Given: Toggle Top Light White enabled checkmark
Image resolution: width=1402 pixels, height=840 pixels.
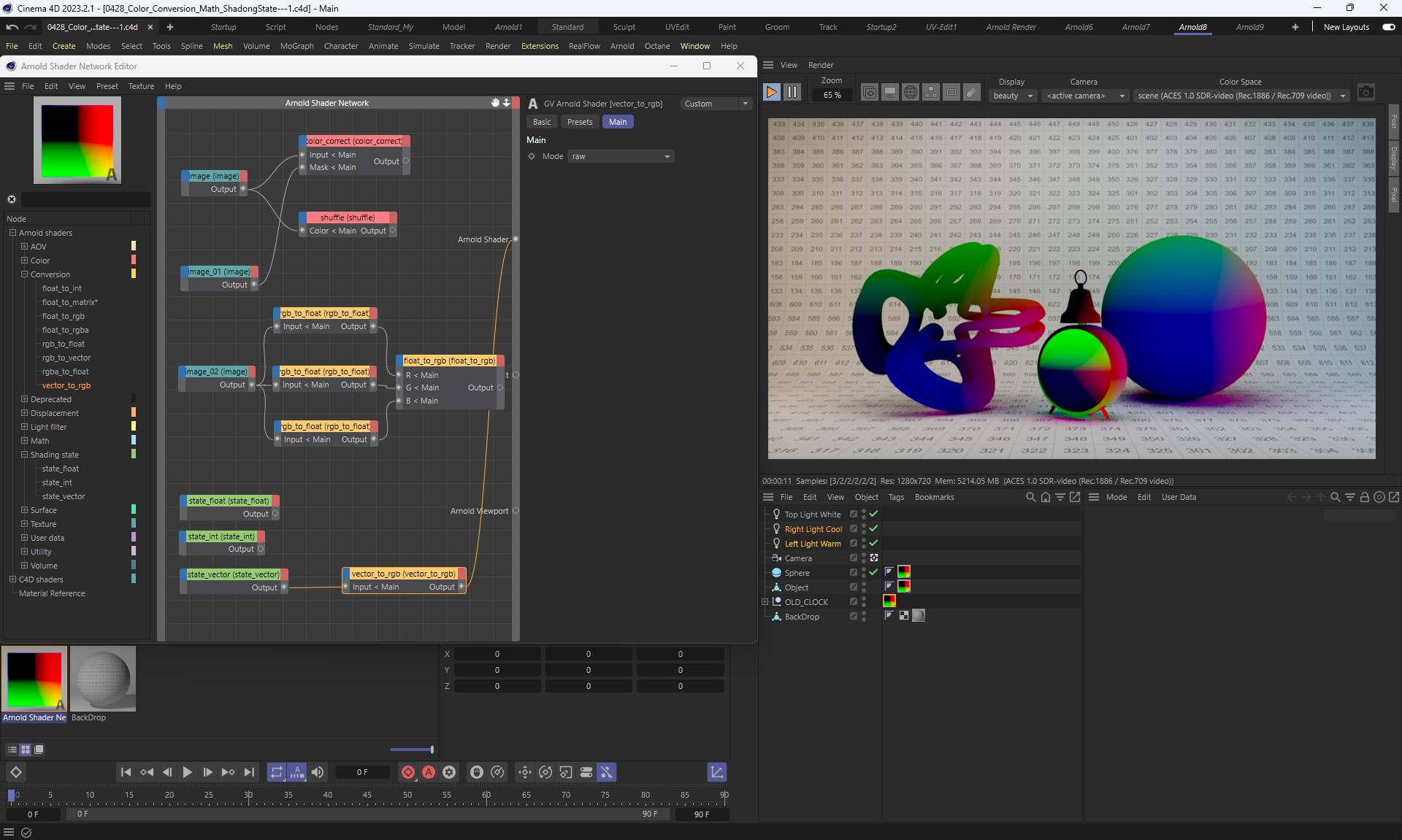Looking at the screenshot, I should (873, 515).
